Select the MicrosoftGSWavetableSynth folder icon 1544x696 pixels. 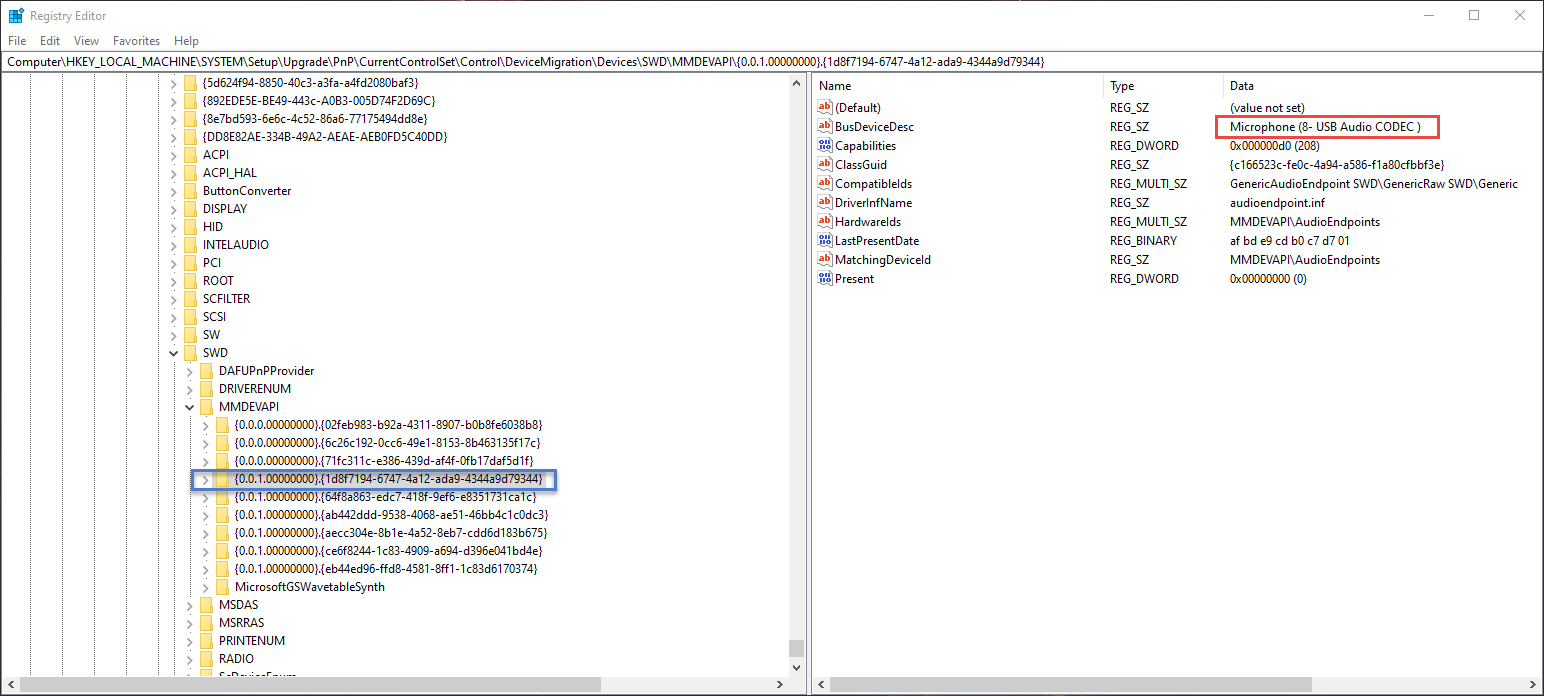(x=222, y=587)
